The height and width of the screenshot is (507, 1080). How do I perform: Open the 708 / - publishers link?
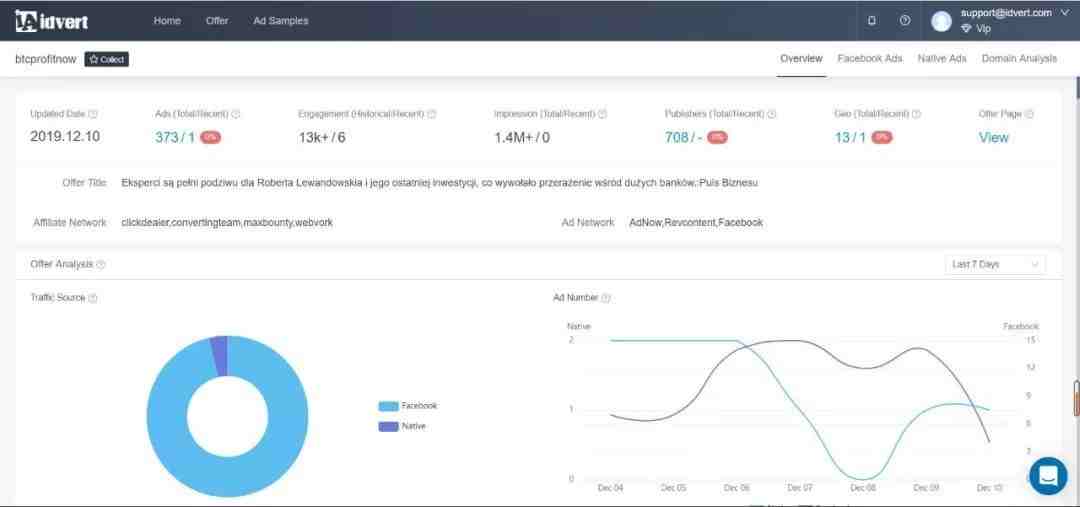tap(683, 137)
